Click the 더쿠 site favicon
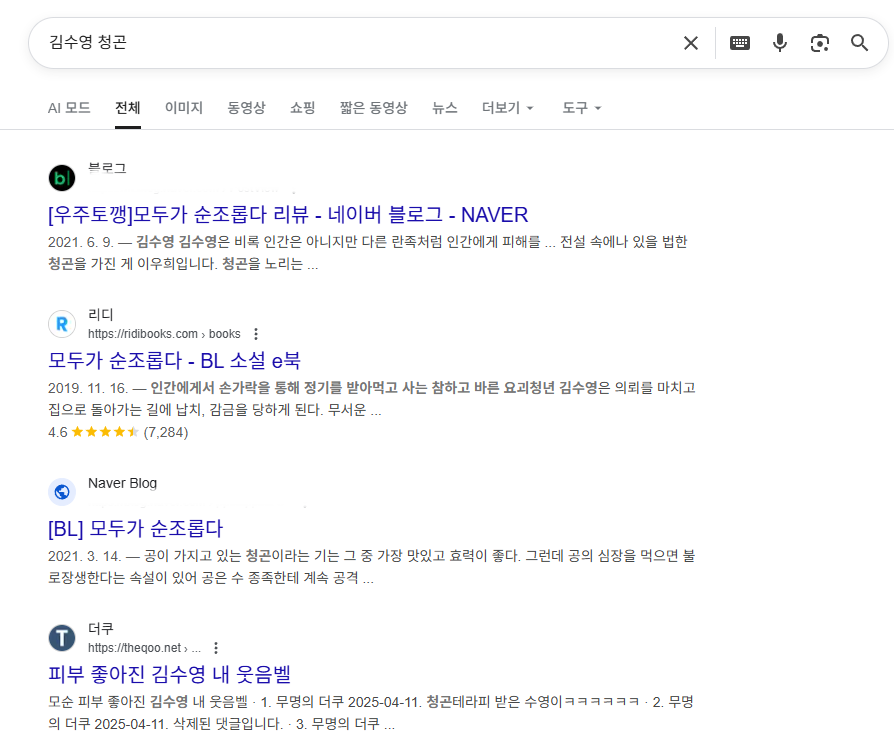This screenshot has height=748, width=894. click(62, 638)
